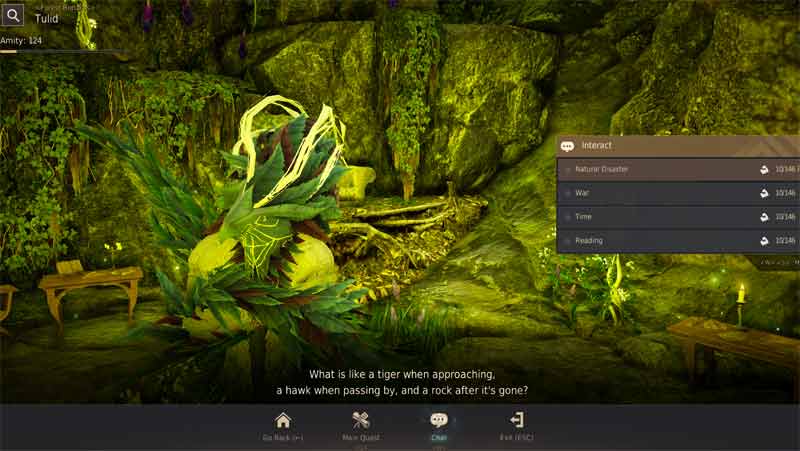Click the energy cost value in Time row

pyautogui.click(x=785, y=217)
